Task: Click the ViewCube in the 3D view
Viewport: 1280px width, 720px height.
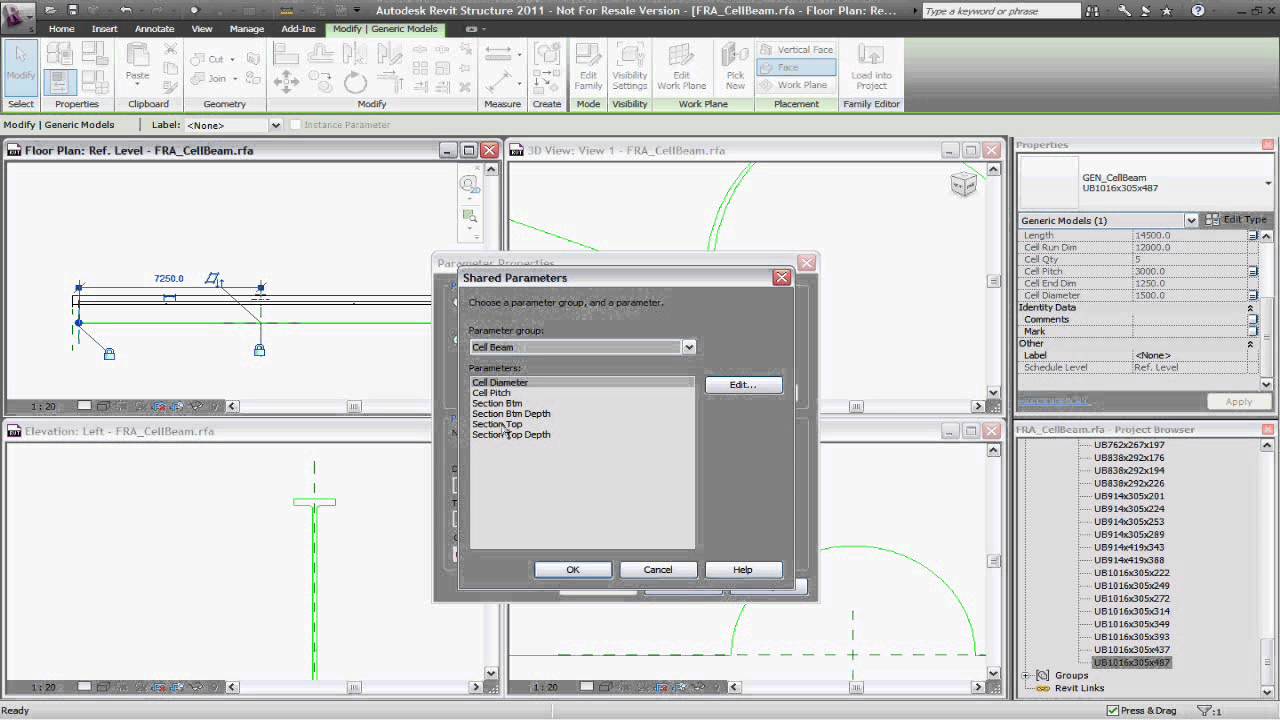Action: (963, 184)
